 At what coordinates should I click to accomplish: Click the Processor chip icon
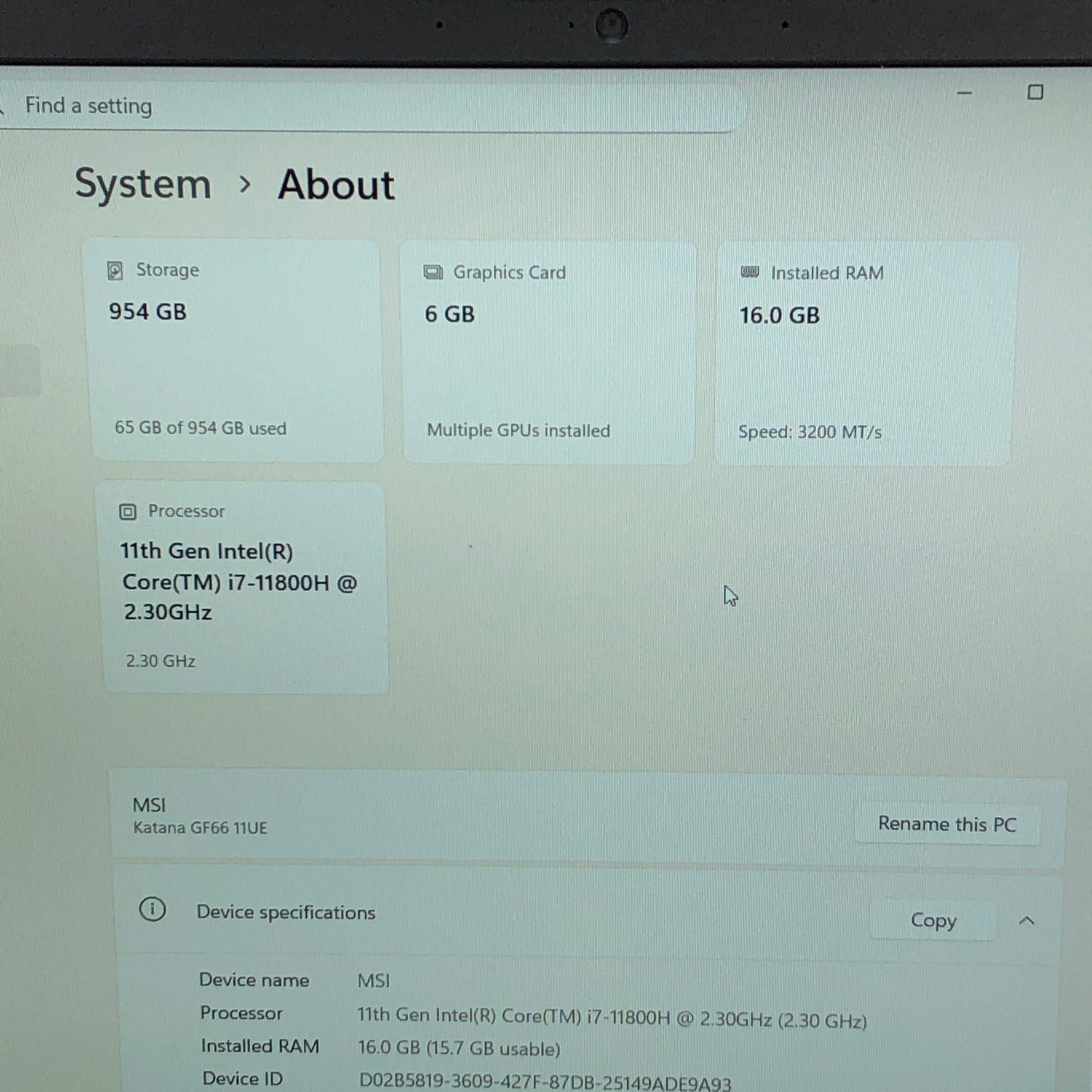128,512
